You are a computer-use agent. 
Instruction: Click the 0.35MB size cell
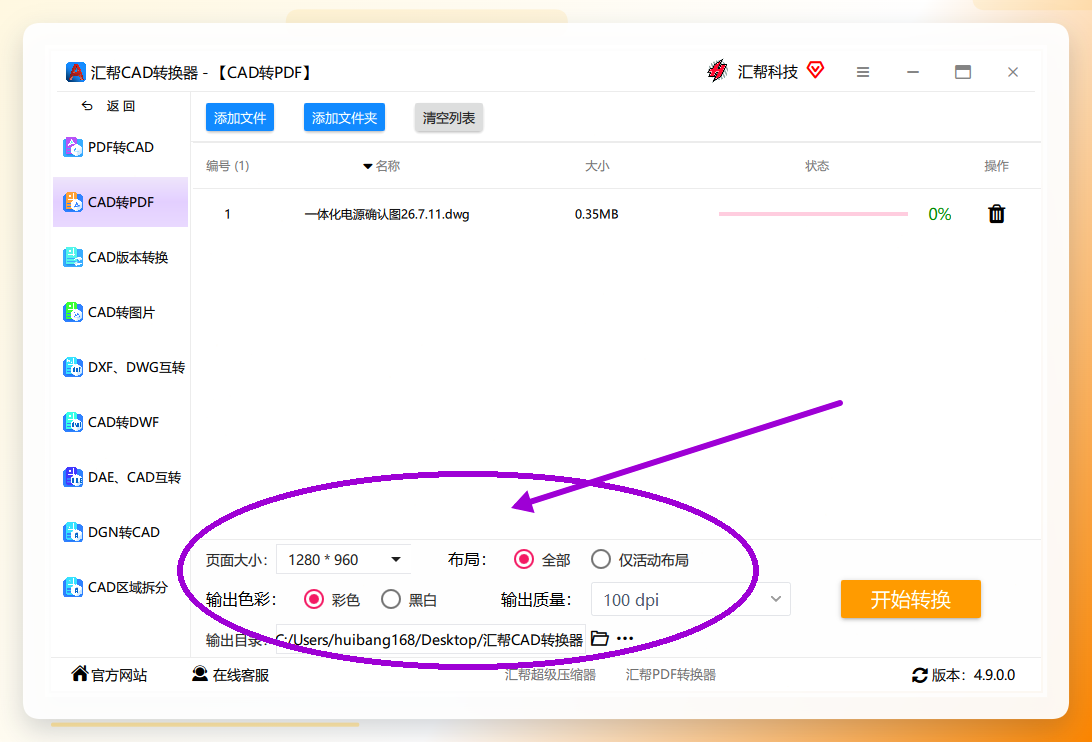[597, 214]
